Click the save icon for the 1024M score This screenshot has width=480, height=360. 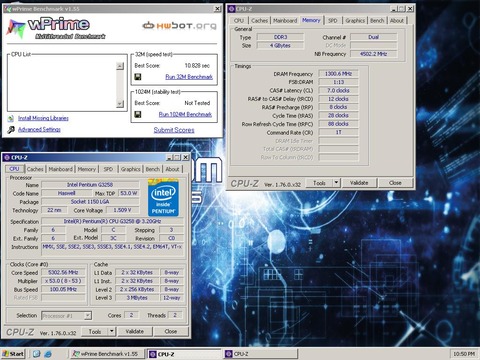click(137, 114)
